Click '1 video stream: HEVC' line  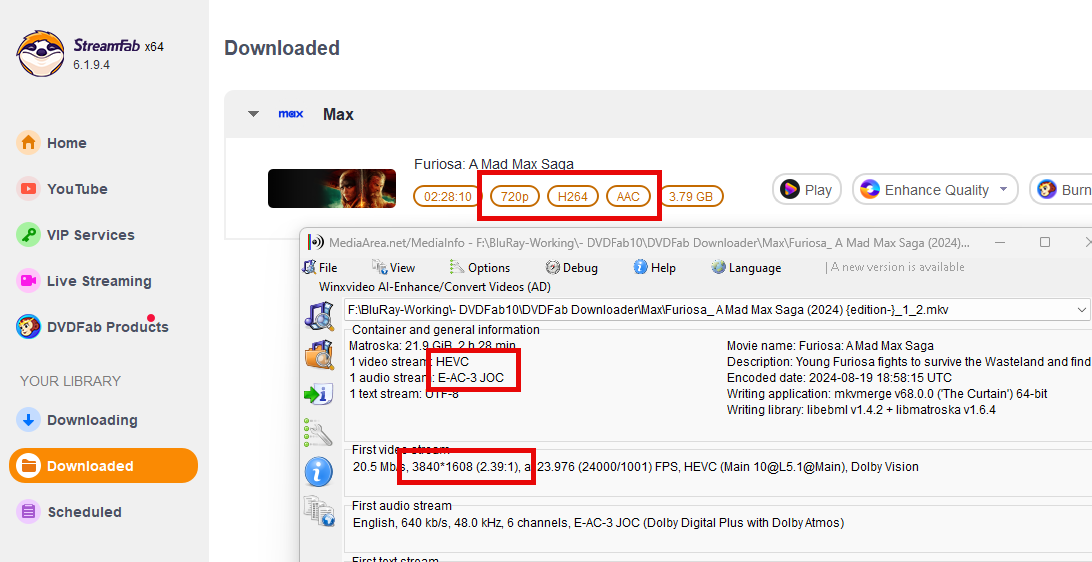[x=409, y=362]
